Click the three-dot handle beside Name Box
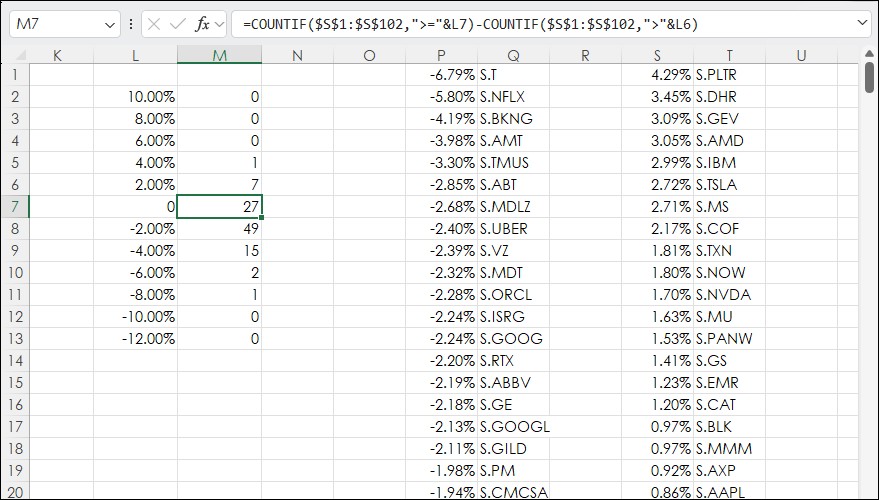This screenshot has width=879, height=500. pos(131,24)
